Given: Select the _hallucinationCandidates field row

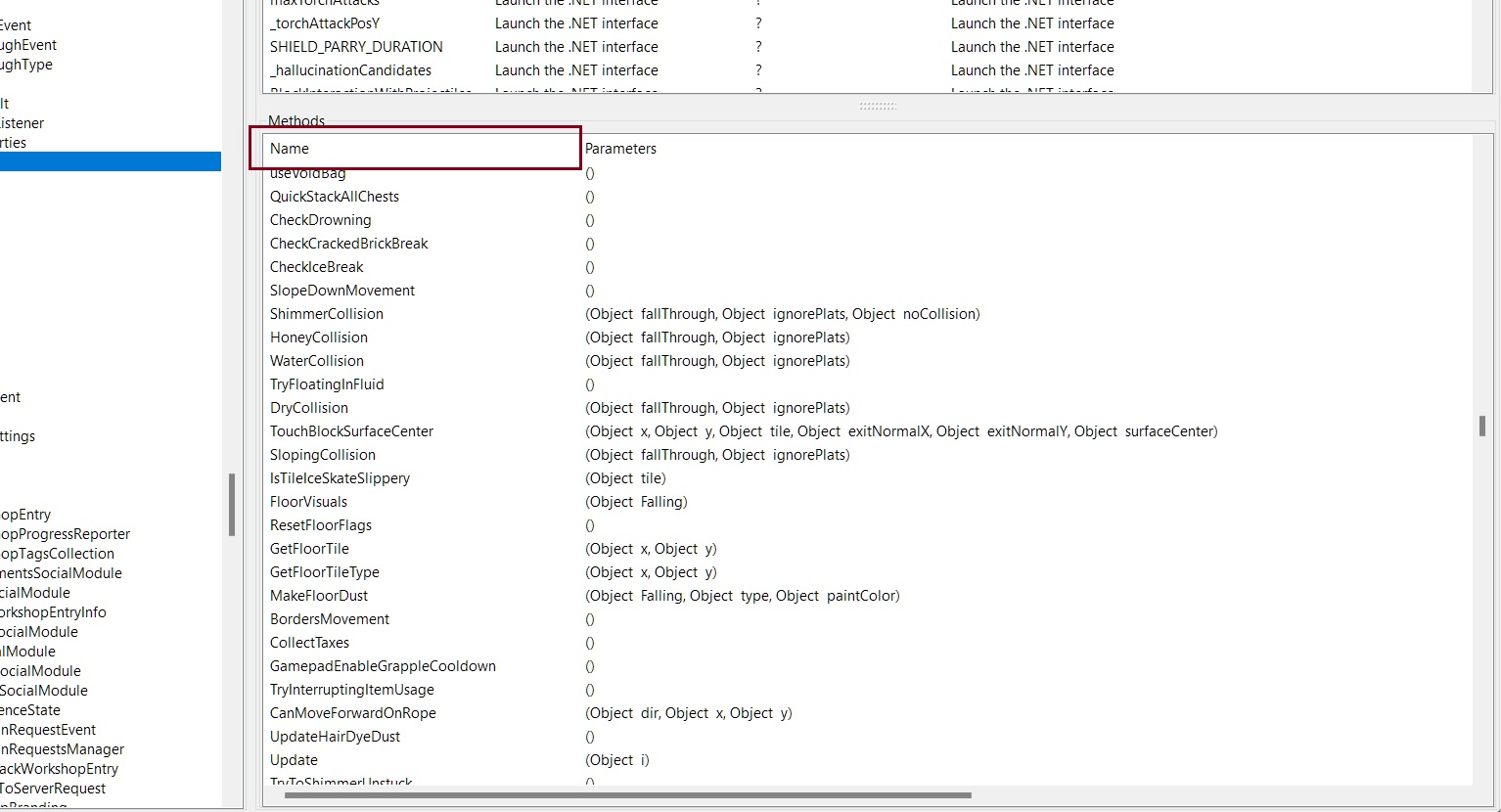Looking at the screenshot, I should coord(350,70).
